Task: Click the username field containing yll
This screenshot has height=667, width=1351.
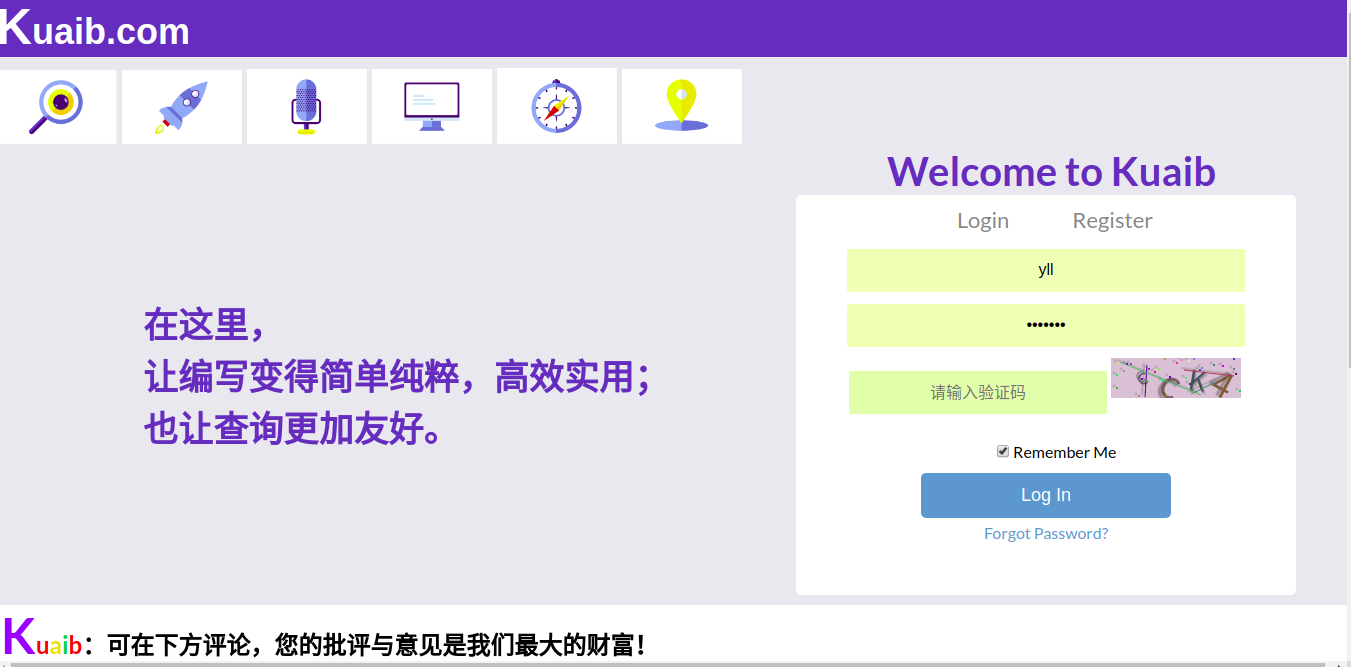Action: click(1046, 270)
